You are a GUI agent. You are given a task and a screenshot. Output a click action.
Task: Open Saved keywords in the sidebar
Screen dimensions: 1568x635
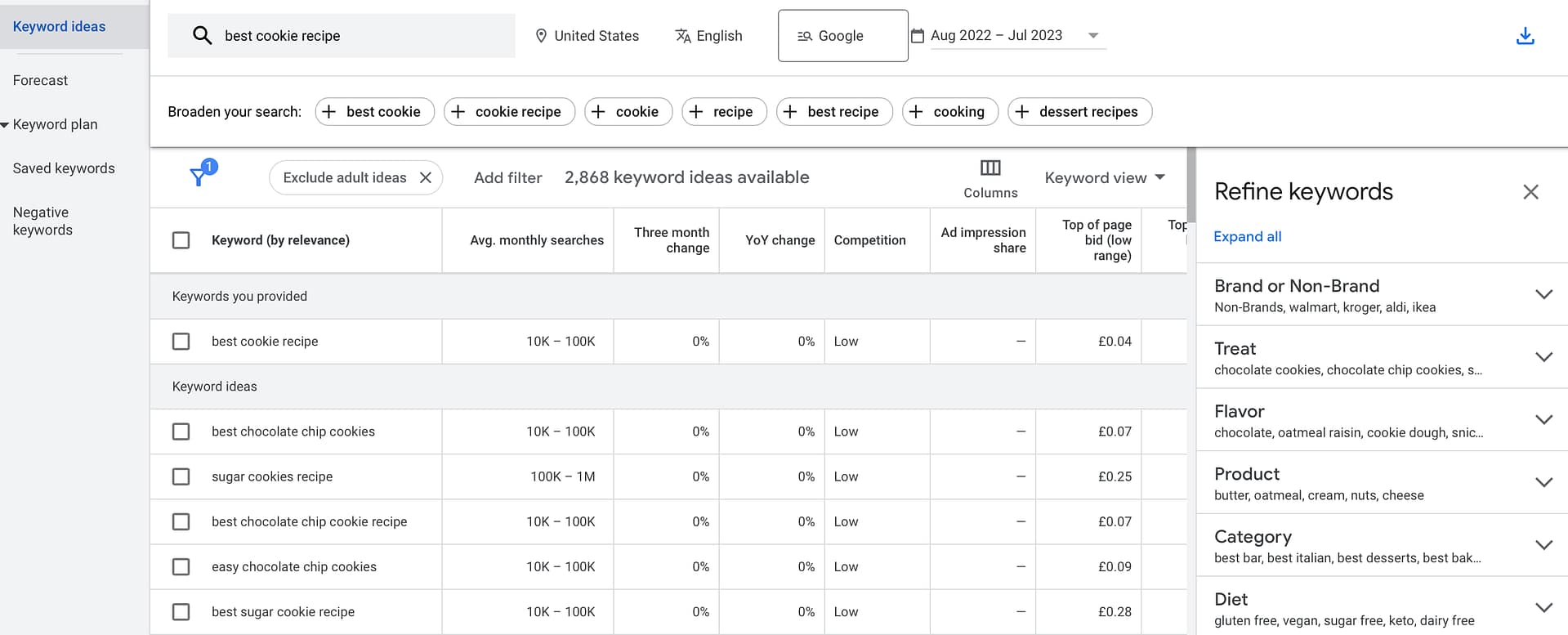click(x=64, y=168)
